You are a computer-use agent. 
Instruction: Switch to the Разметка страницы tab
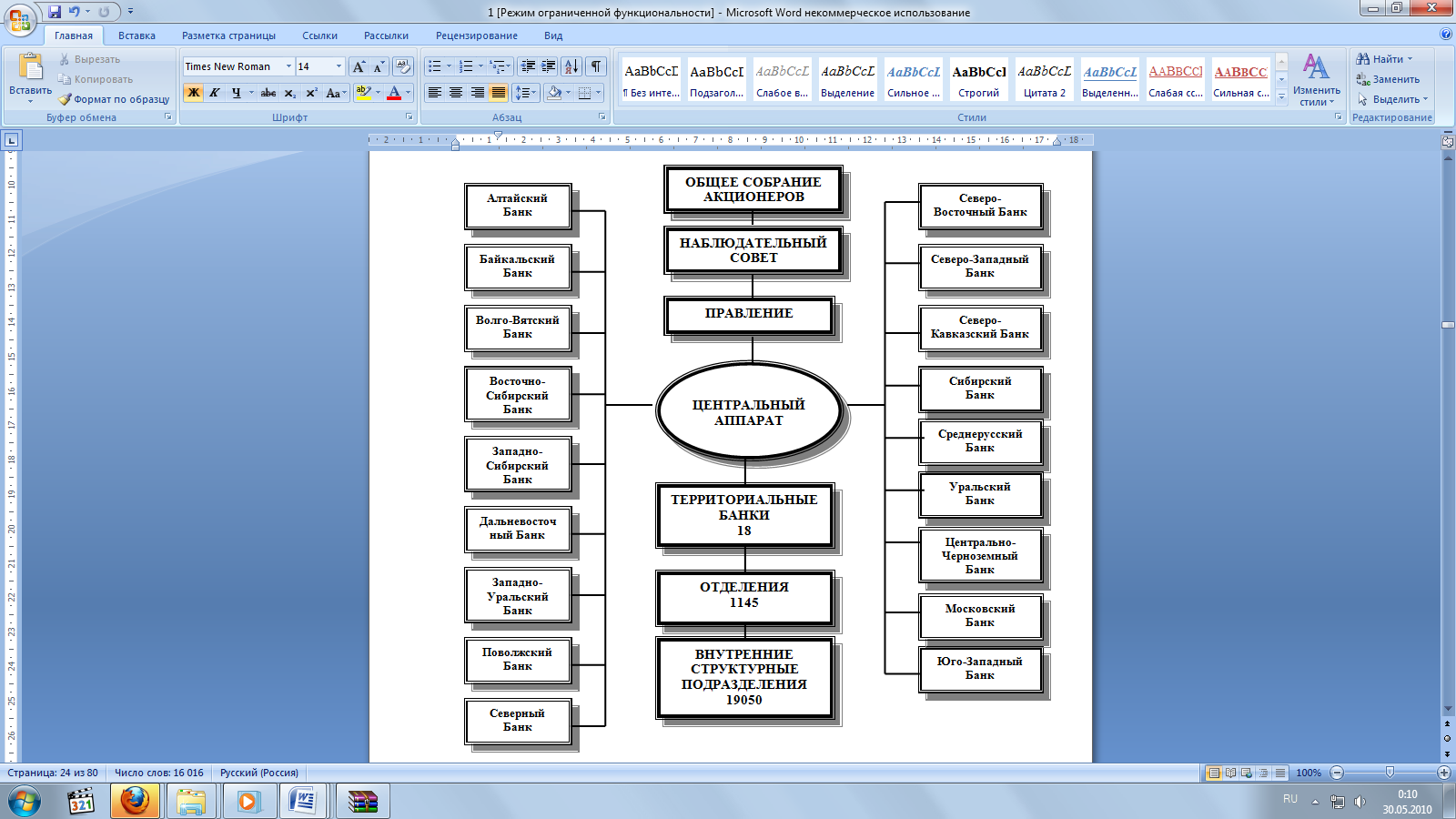click(x=228, y=35)
